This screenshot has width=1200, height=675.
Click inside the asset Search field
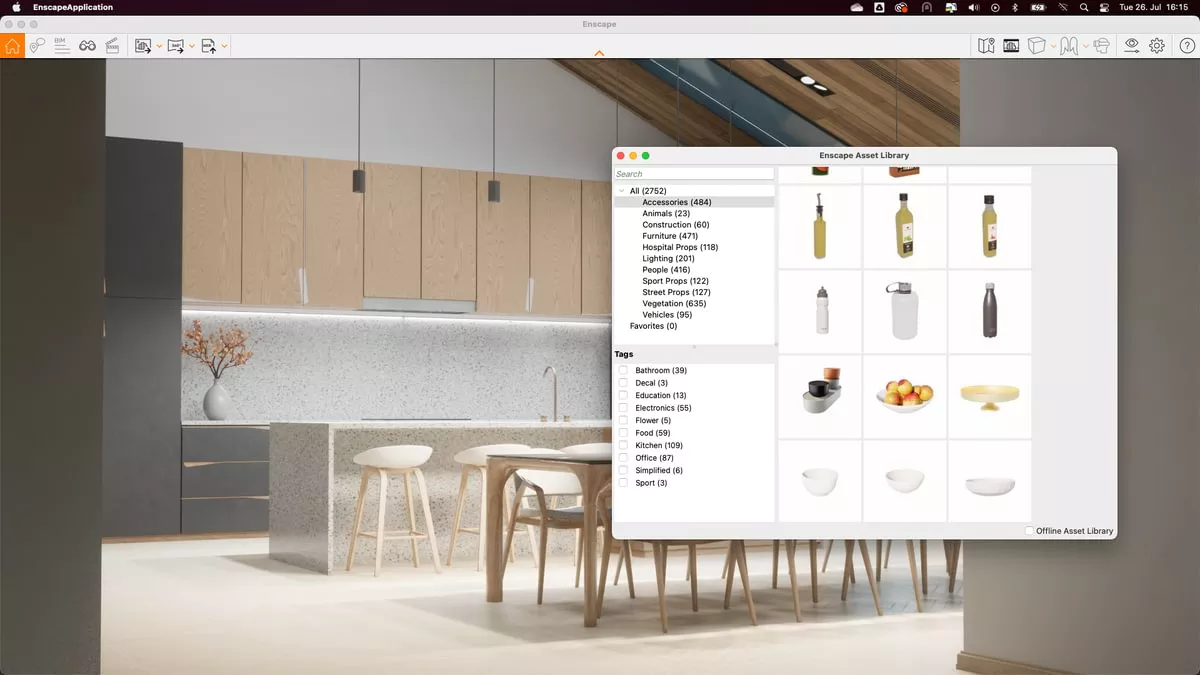pyautogui.click(x=694, y=172)
